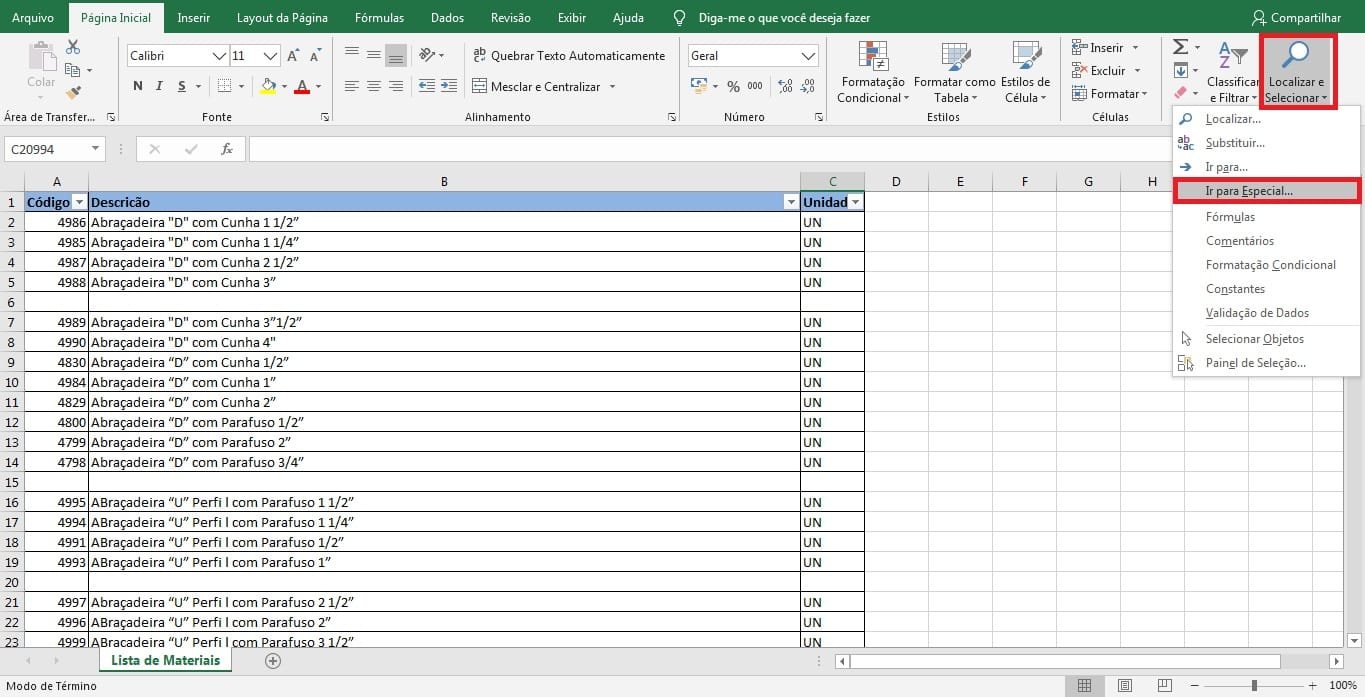1365x697 pixels.
Task: Open filter dropdown on Código header
Action: 79,202
